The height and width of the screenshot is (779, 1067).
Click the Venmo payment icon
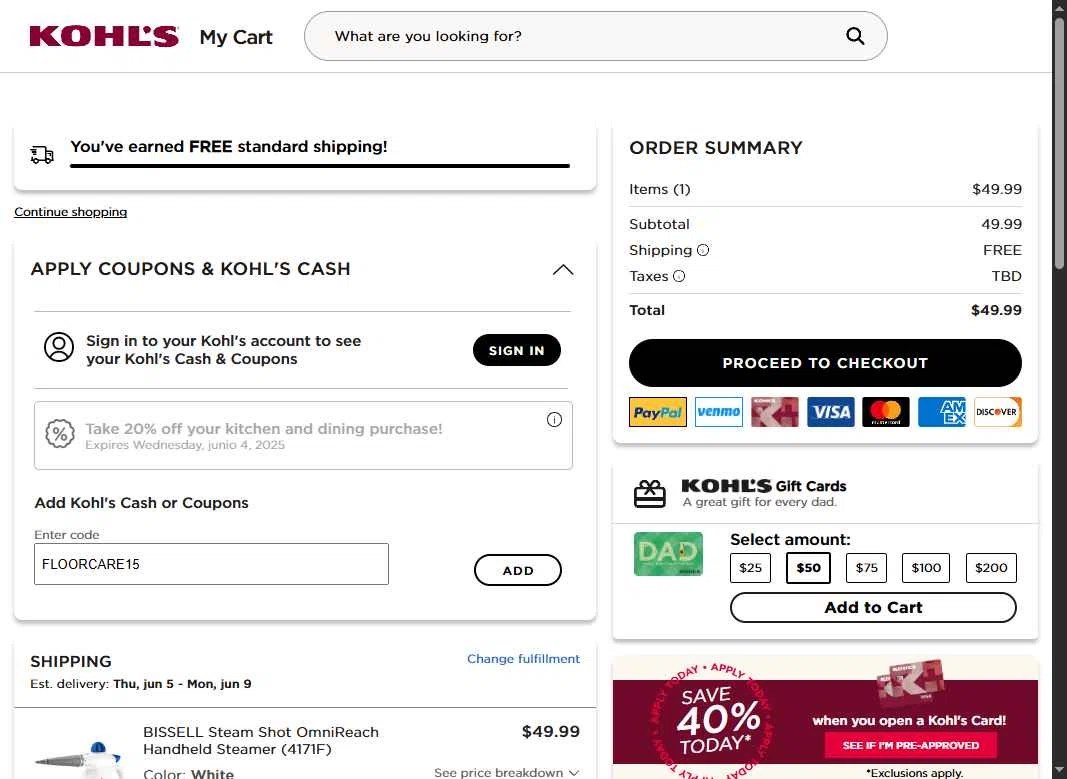719,412
